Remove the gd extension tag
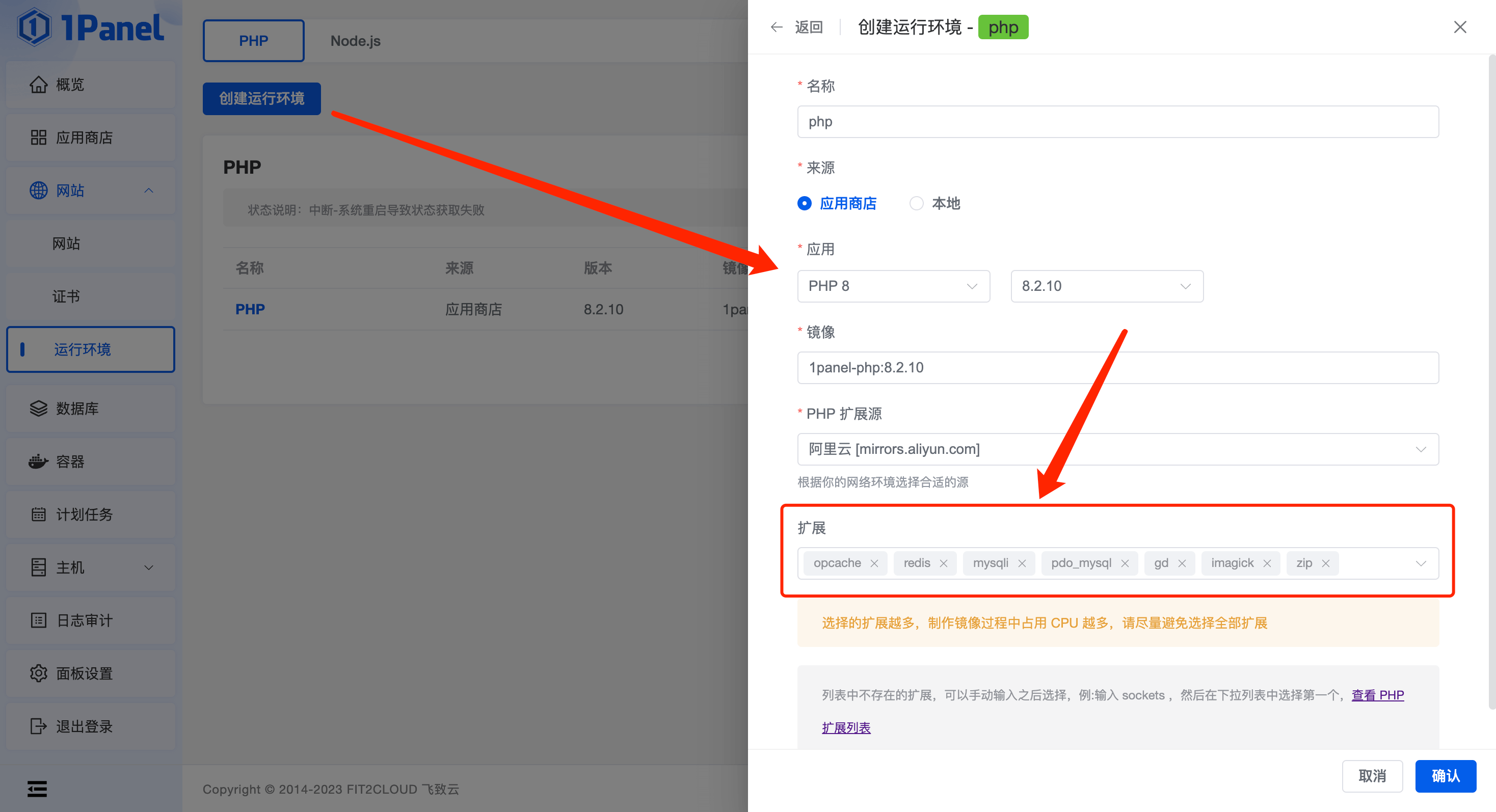The height and width of the screenshot is (812, 1496). (1182, 563)
